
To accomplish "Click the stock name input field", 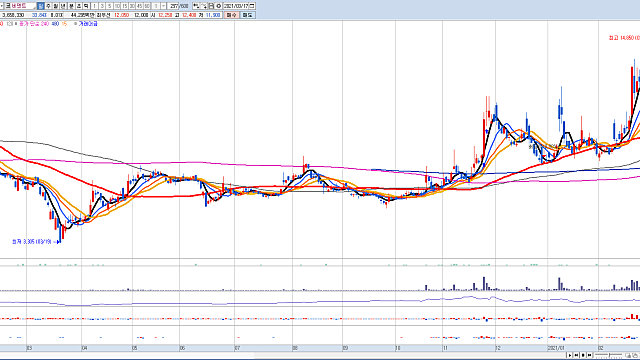I will point(20,6).
